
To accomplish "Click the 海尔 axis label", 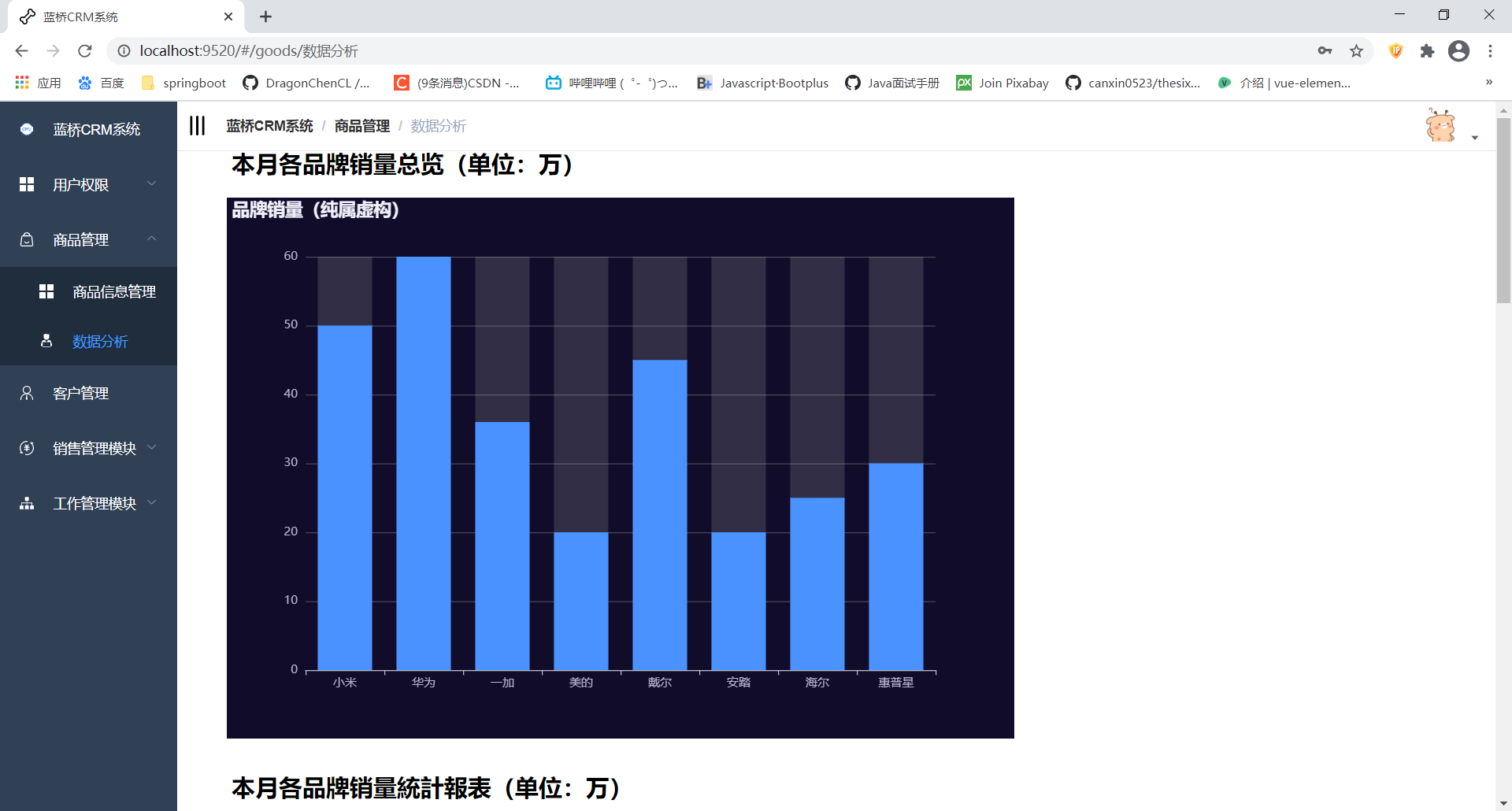I will 817,683.
